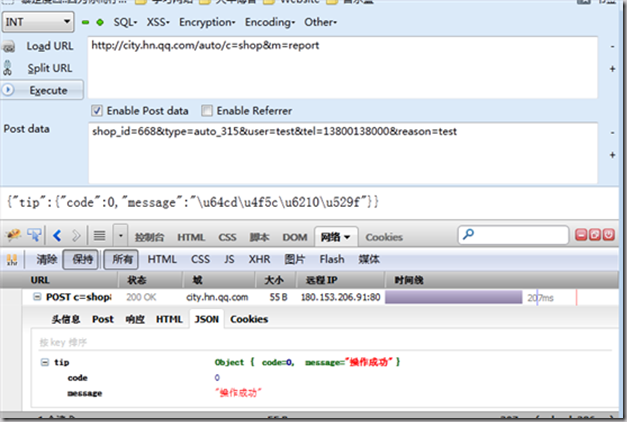Click the red Firebug power off icon
This screenshot has width=627, height=422.
609,234
